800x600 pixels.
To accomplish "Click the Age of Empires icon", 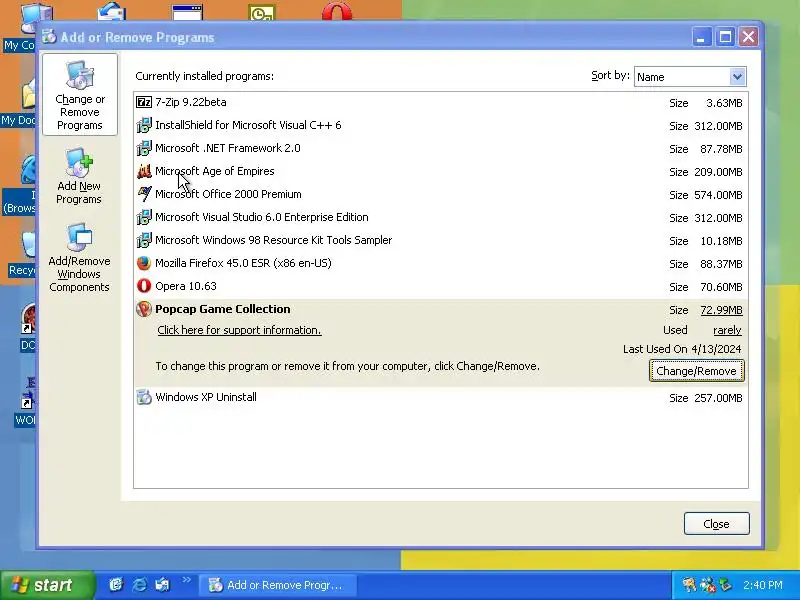I will point(144,171).
